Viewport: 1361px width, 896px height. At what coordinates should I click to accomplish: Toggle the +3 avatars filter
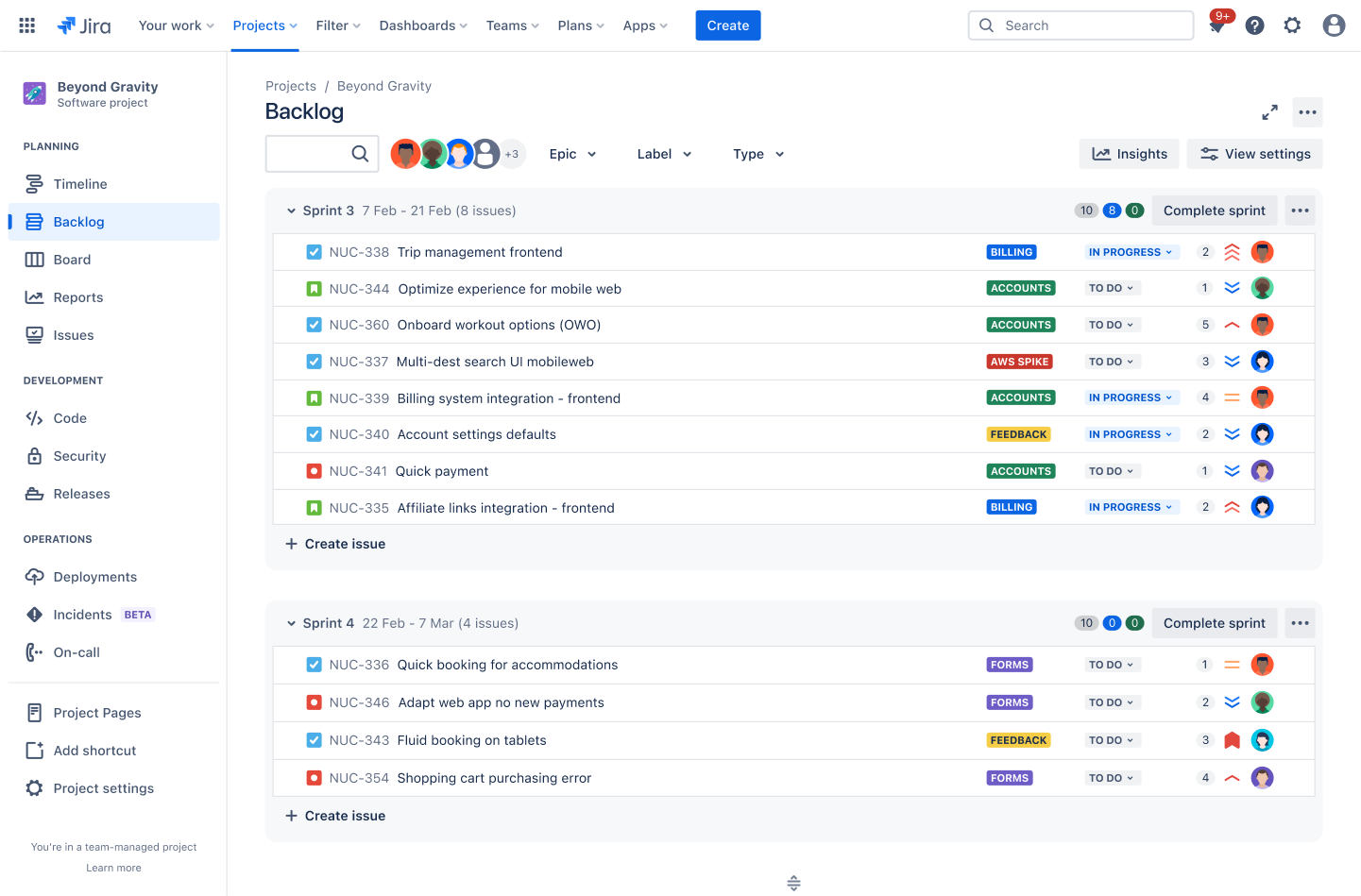tap(512, 153)
